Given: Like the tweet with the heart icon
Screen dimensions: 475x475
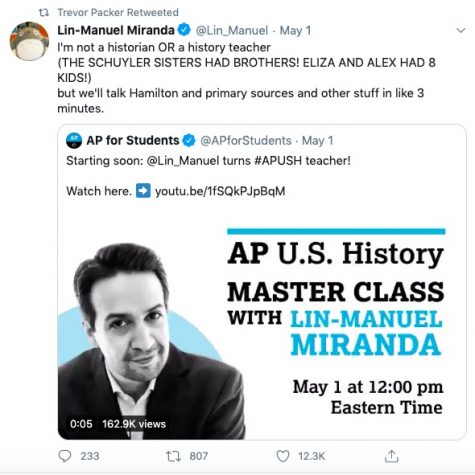Looking at the screenshot, I should pyautogui.click(x=283, y=456).
